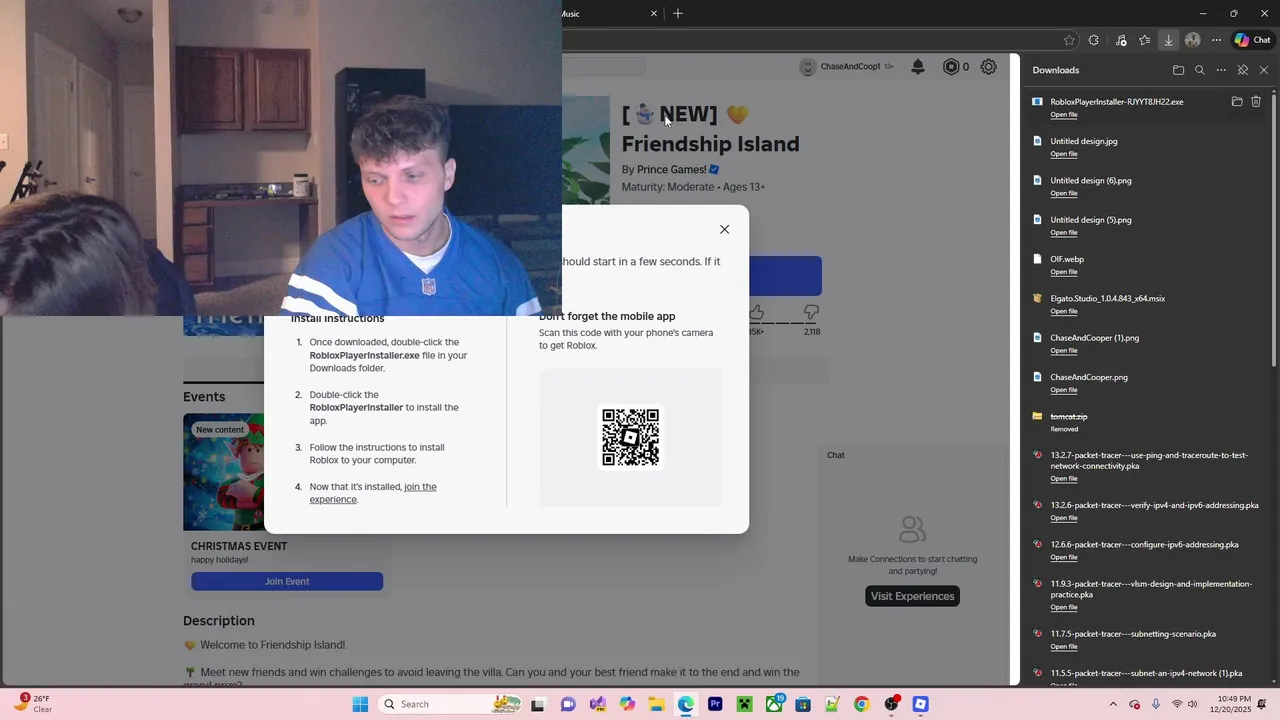Open the Robux balance icon
1280x720 pixels.
(951, 67)
